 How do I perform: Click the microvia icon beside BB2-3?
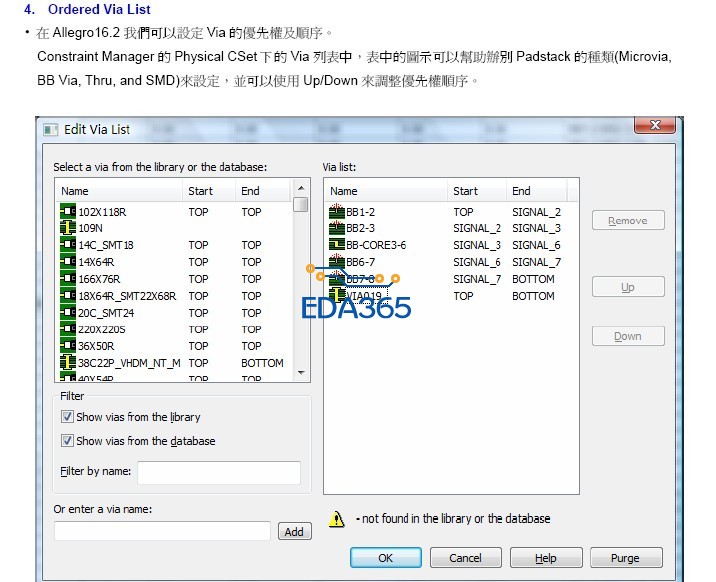pyautogui.click(x=337, y=228)
